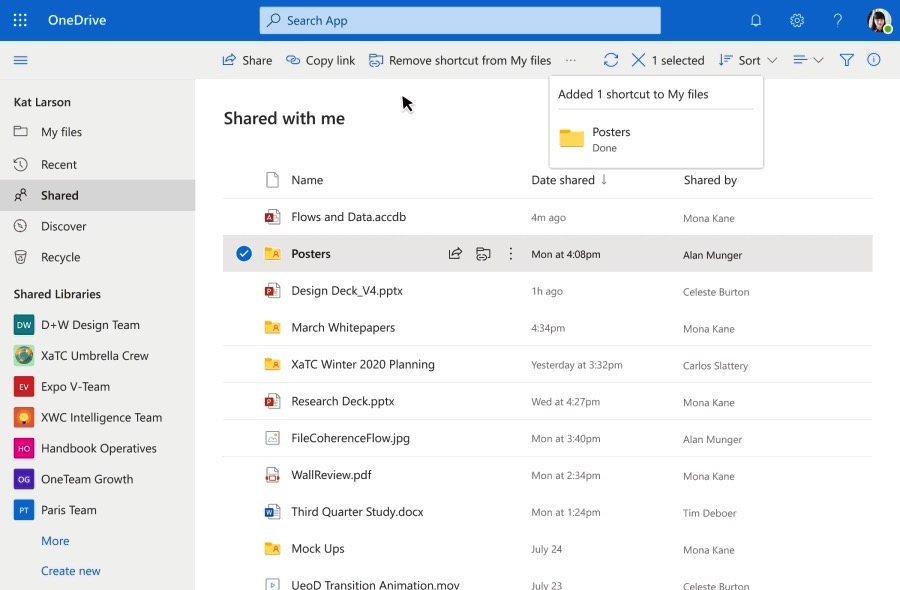900x590 pixels.
Task: Open OneDrive settings gear
Action: pyautogui.click(x=797, y=20)
